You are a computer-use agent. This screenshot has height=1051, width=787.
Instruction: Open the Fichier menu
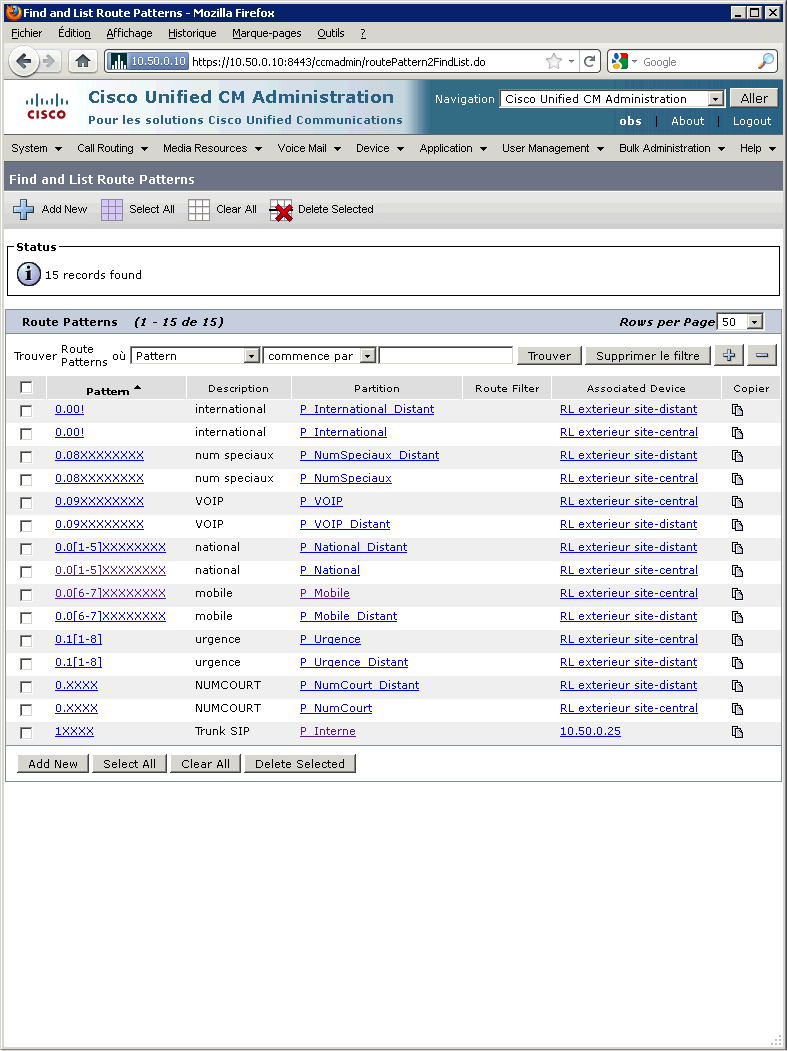[x=27, y=33]
